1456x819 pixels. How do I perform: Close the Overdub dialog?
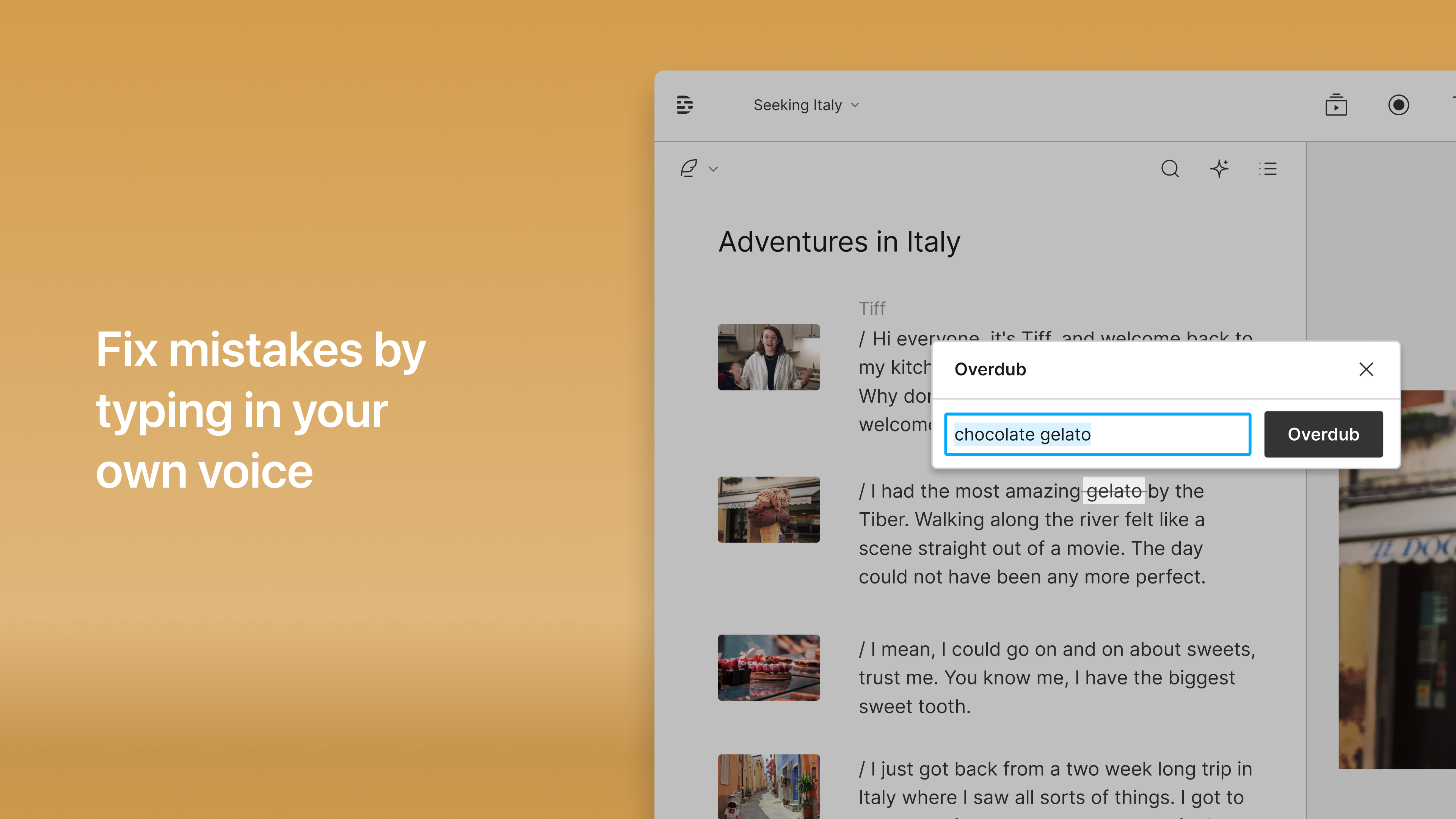point(1366,369)
